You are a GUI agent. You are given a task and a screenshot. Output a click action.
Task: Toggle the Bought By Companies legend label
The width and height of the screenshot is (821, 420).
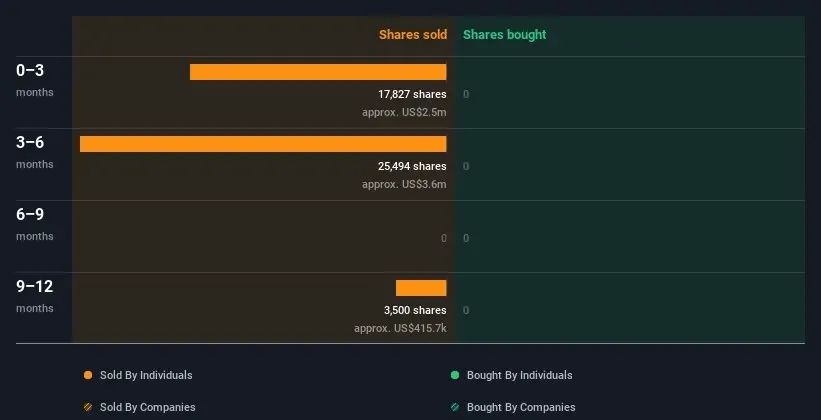pos(521,407)
